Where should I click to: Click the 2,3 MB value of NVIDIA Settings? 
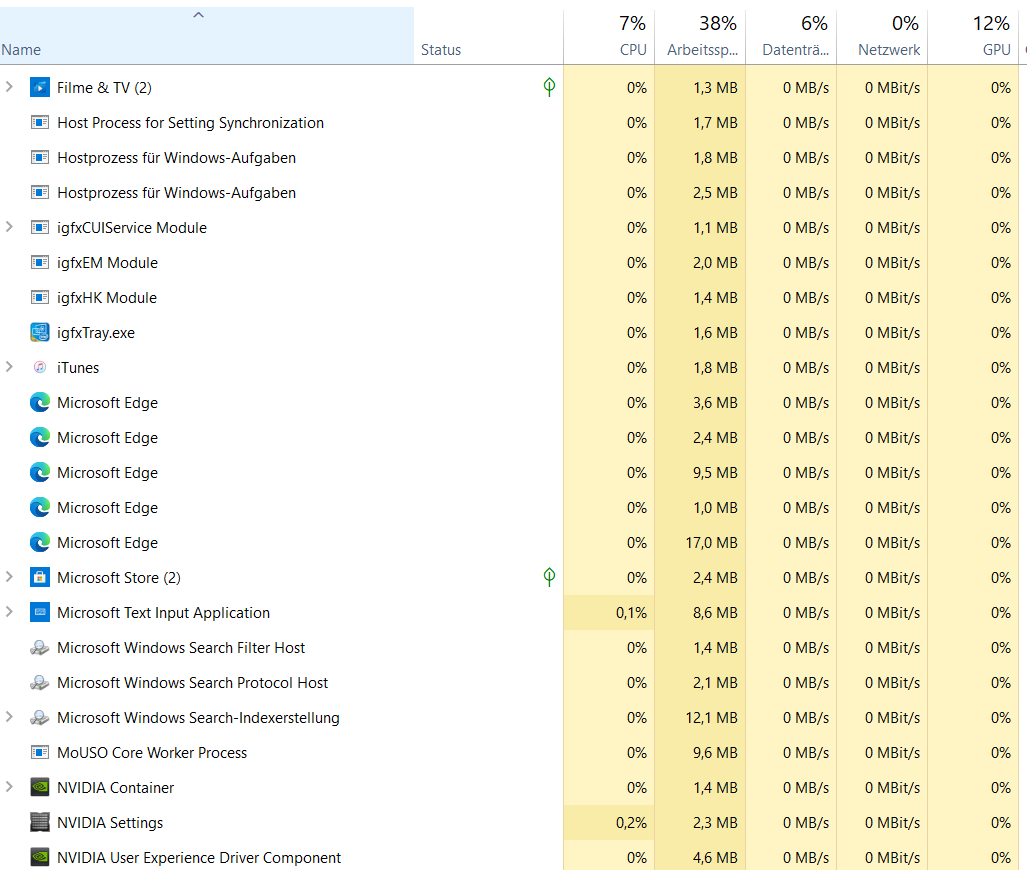point(715,822)
